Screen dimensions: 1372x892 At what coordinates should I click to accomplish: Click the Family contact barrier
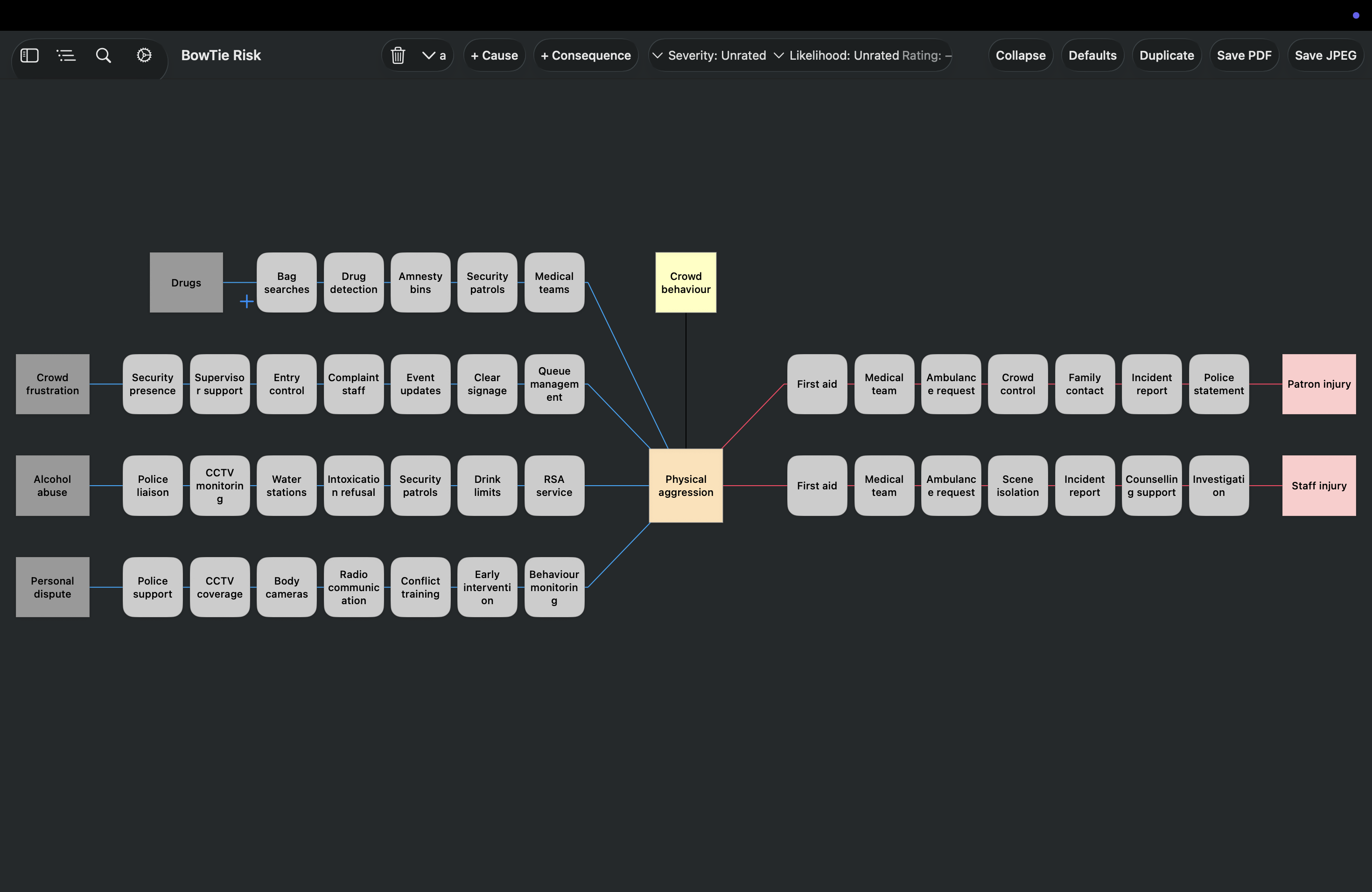(1085, 384)
